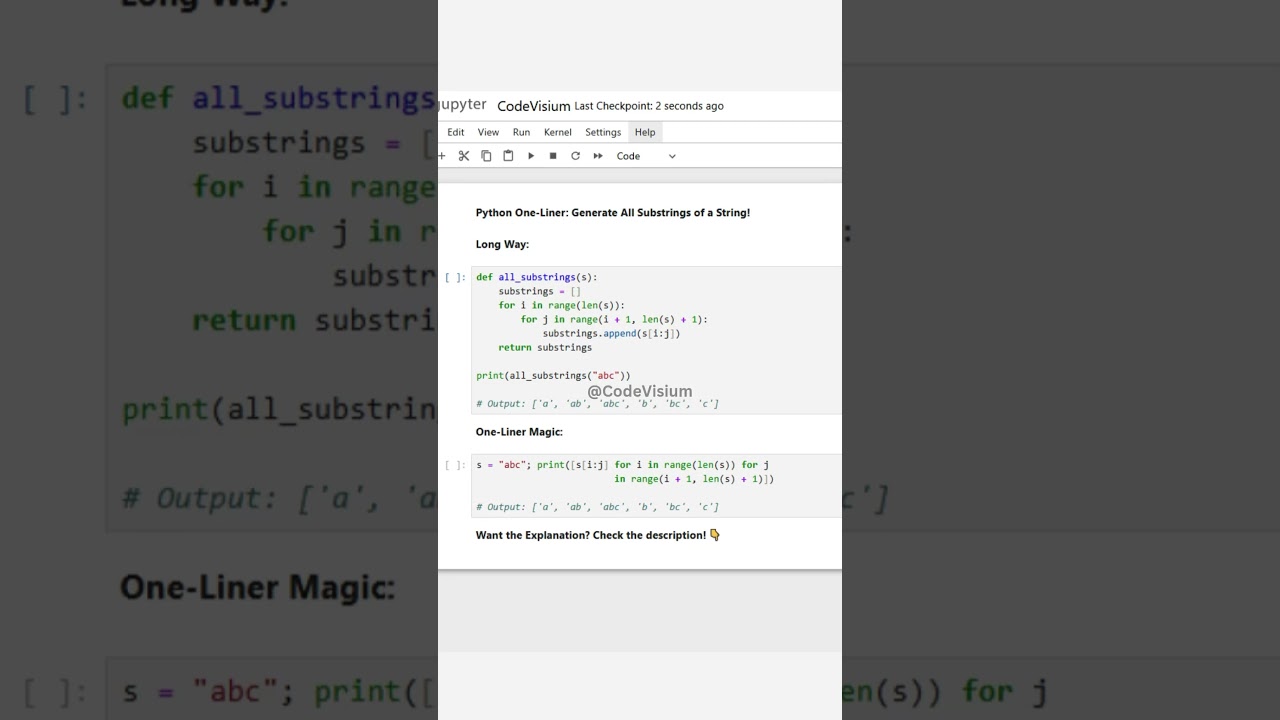Click inside the one-liner code cell
The image size is (1280, 720).
[656, 486]
